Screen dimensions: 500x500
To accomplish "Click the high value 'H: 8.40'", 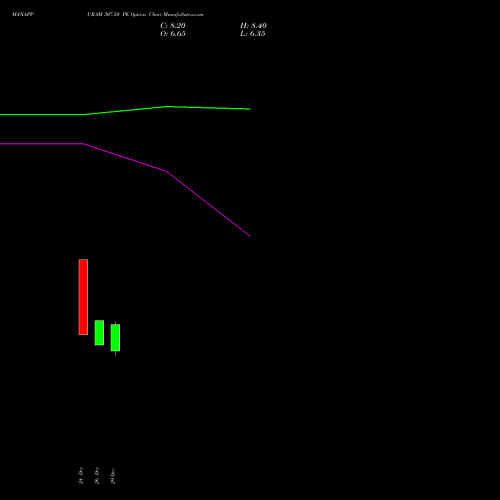I will coord(253,26).
